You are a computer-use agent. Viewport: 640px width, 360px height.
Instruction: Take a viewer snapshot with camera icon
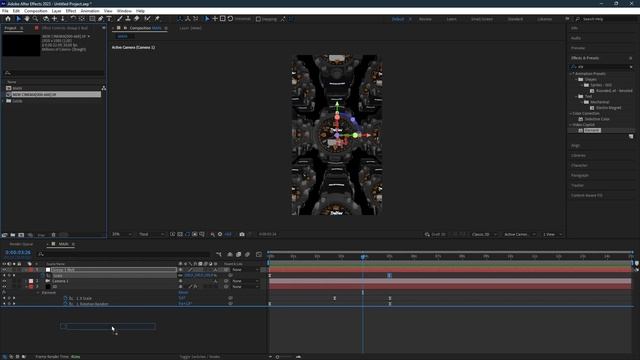pos(242,234)
